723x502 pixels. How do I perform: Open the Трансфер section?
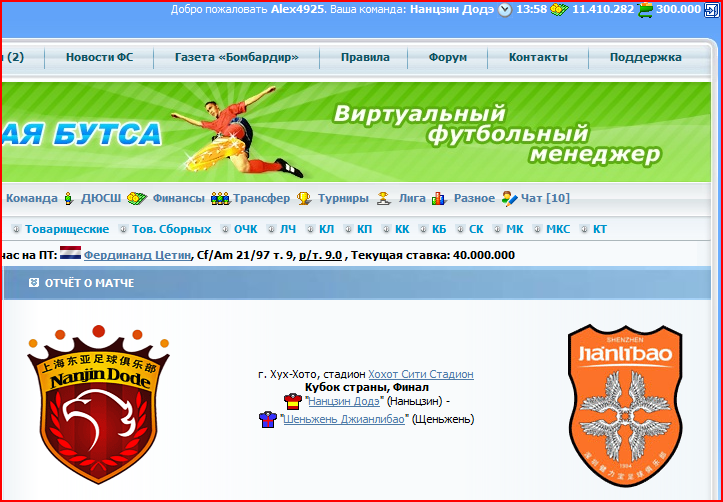[x=264, y=198]
